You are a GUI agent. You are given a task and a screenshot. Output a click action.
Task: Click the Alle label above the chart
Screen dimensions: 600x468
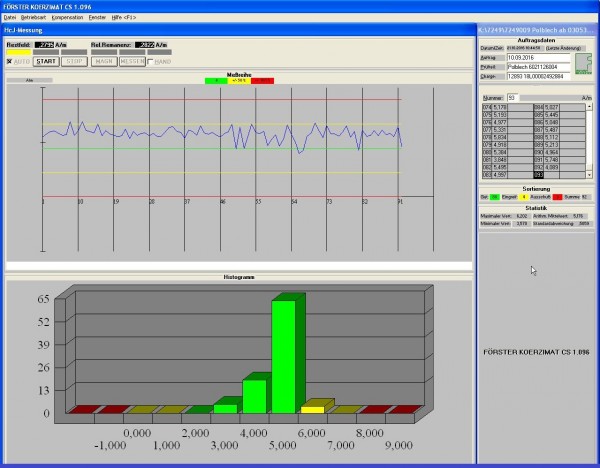point(29,80)
